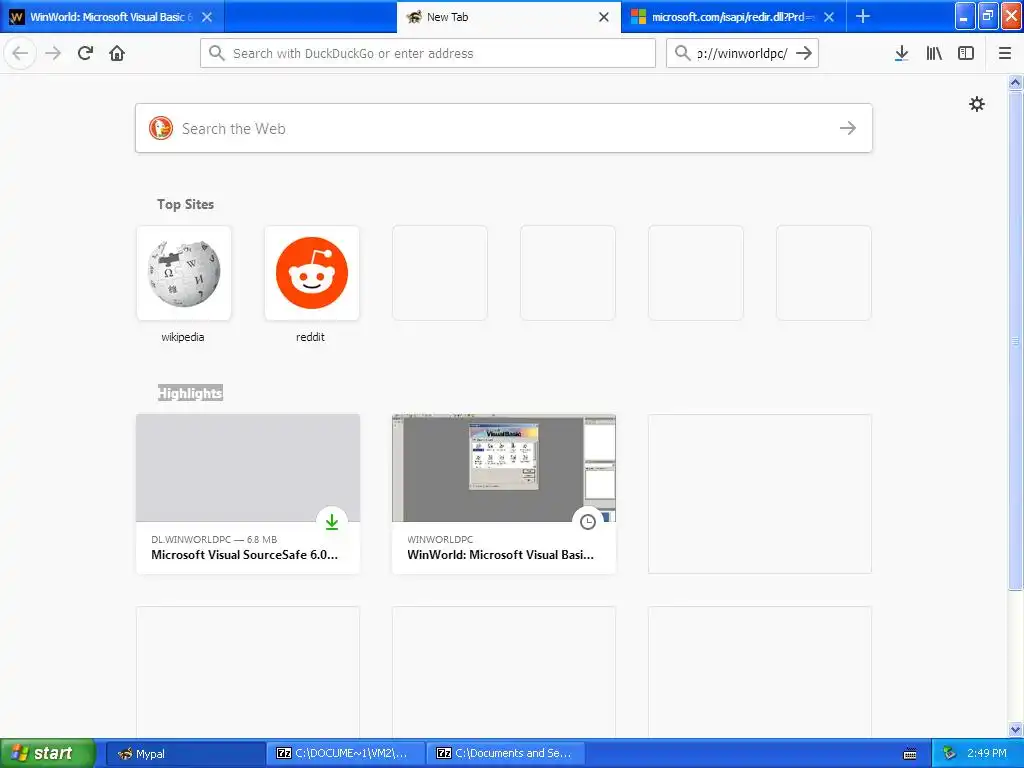Viewport: 1024px width, 768px height.
Task: Open a new tab with plus button
Action: click(x=863, y=16)
